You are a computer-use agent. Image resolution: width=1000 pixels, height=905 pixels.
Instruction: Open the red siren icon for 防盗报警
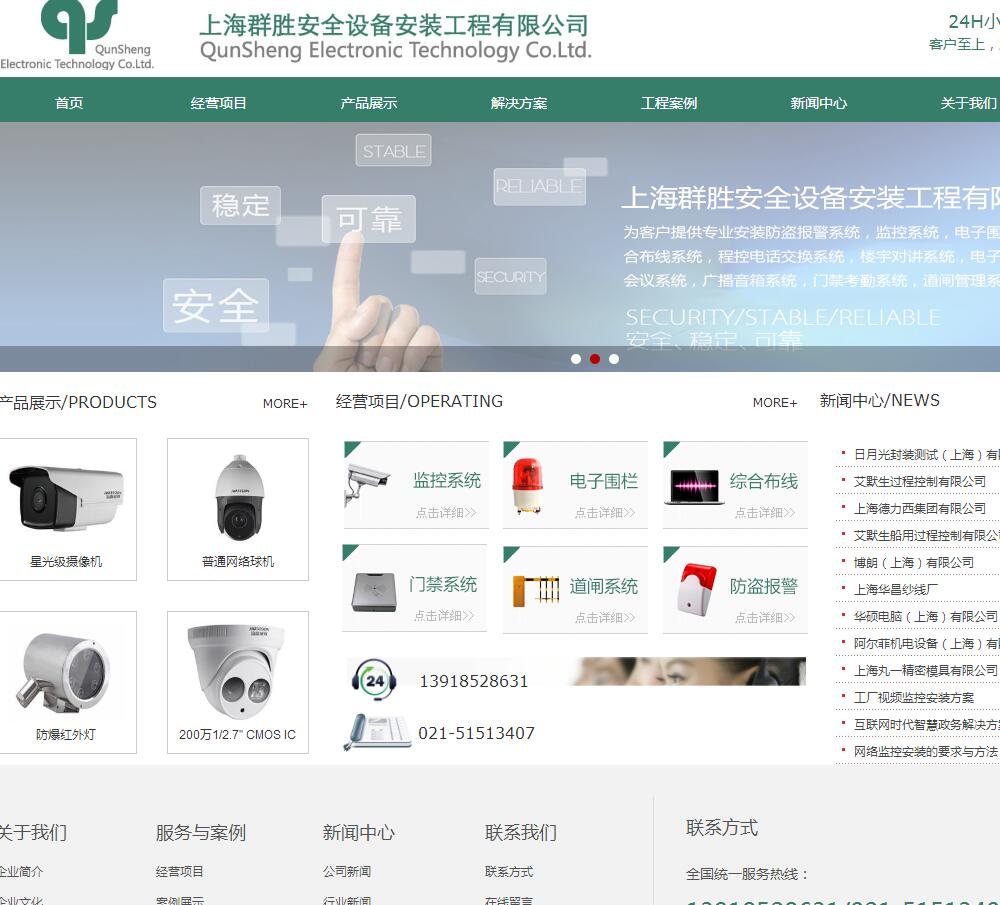[696, 589]
